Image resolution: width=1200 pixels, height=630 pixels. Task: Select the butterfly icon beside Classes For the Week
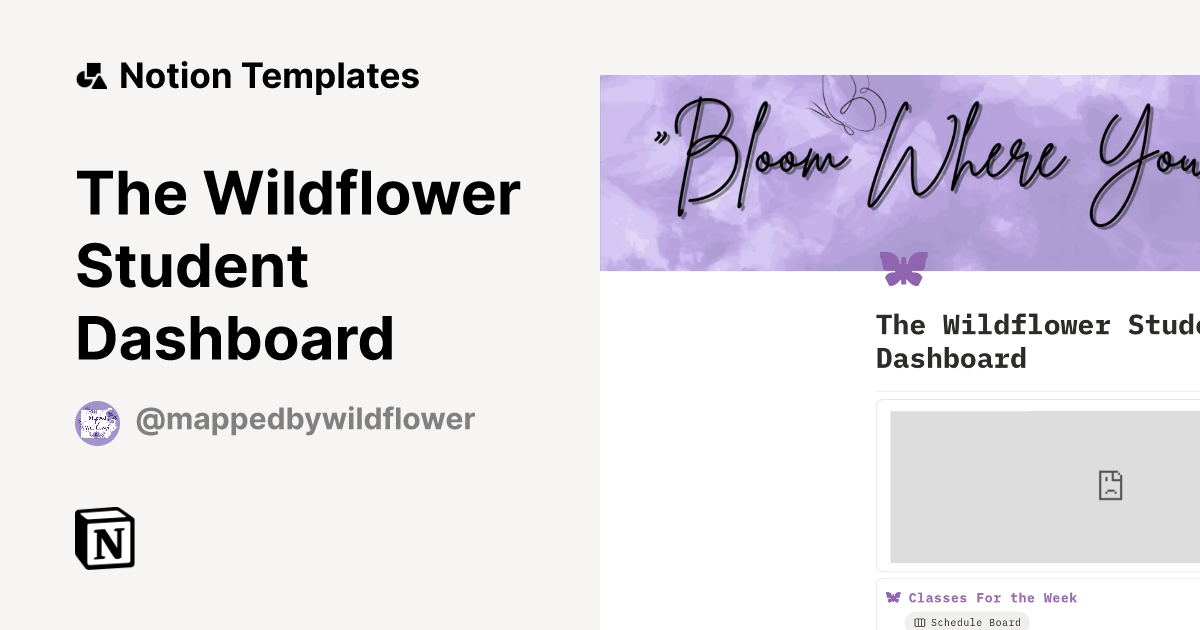[x=892, y=597]
